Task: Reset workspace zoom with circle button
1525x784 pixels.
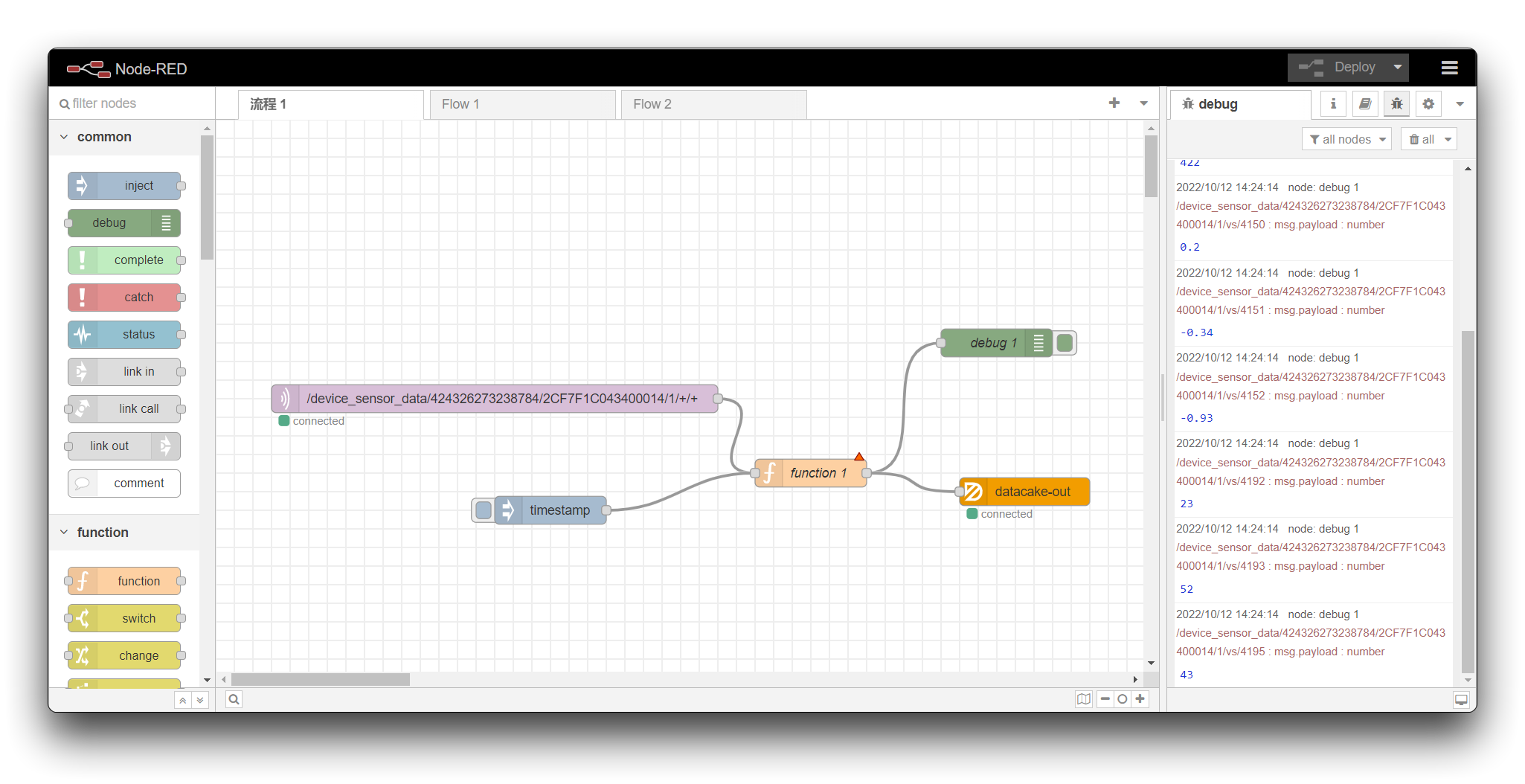Action: 1123,699
